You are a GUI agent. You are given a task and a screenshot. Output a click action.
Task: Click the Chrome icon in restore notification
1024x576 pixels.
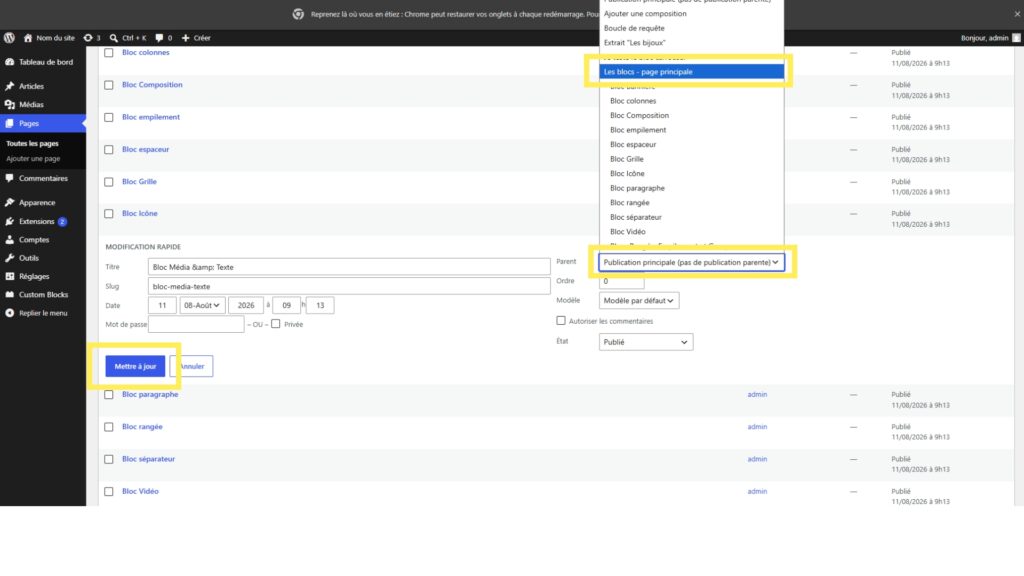[x=298, y=14]
